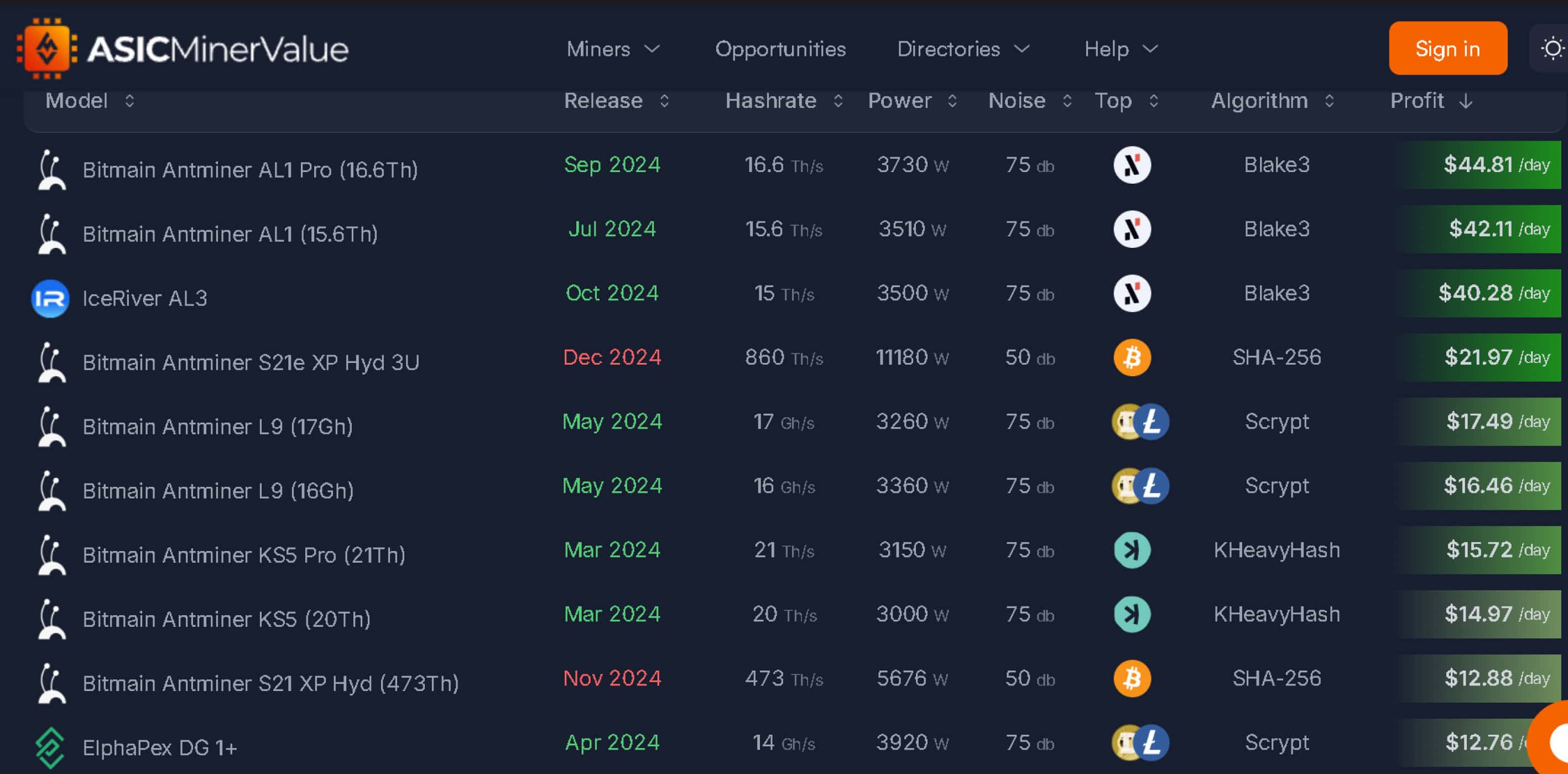Click Litecoin icon in L9 (17Gh) row
Screen dimensions: 1568x774
(1151, 422)
